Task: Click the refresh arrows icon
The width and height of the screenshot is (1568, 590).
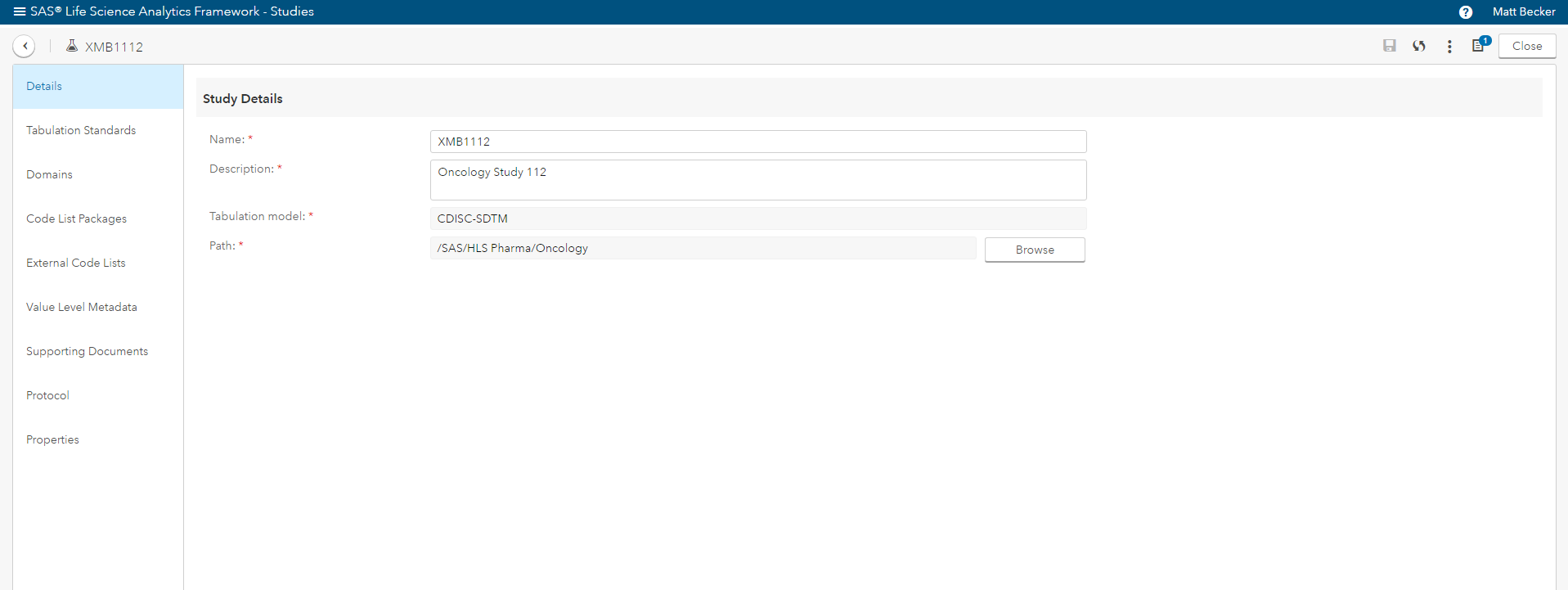Action: 1419,46
